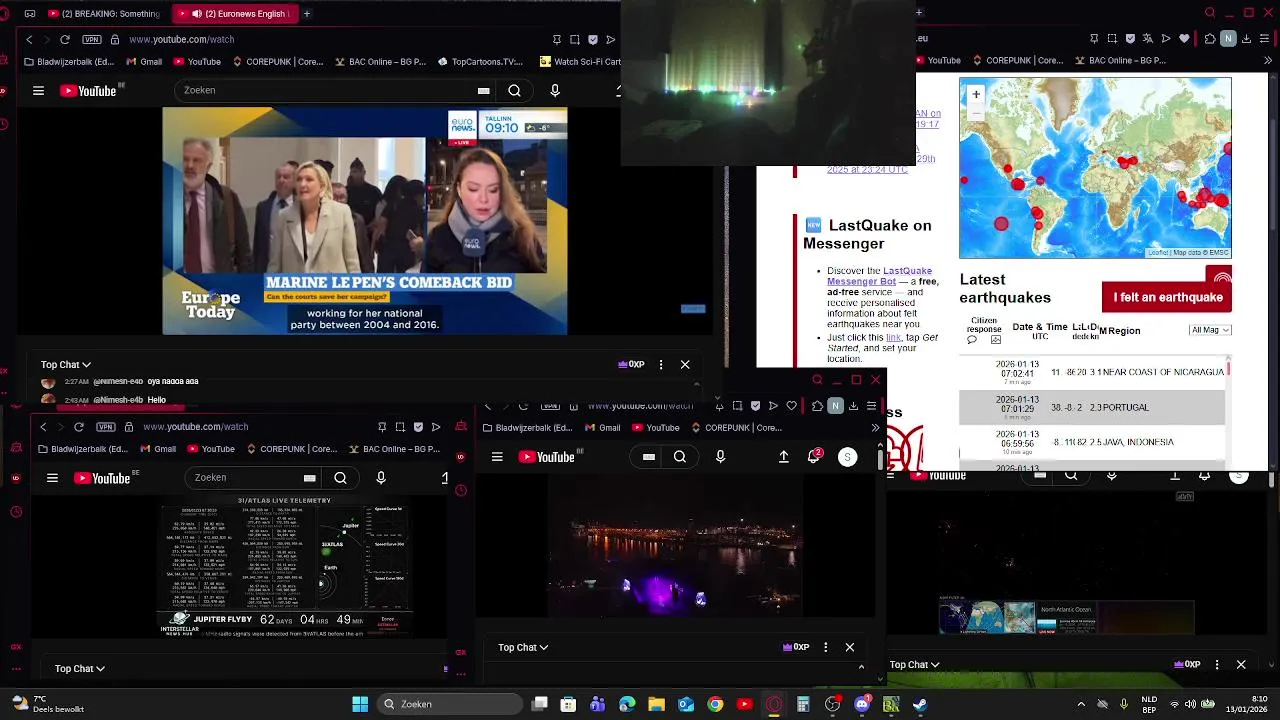Open account avatar S in night webcam window
Screen dimensions: 1280x720
(x=847, y=457)
